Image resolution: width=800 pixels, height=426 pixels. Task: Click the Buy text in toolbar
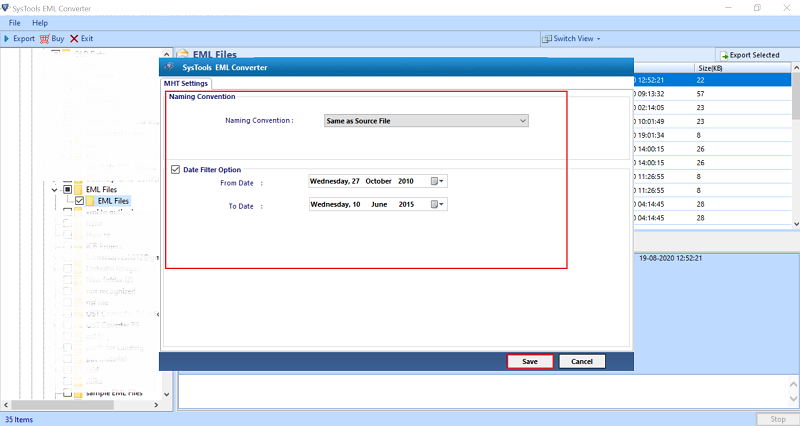58,39
